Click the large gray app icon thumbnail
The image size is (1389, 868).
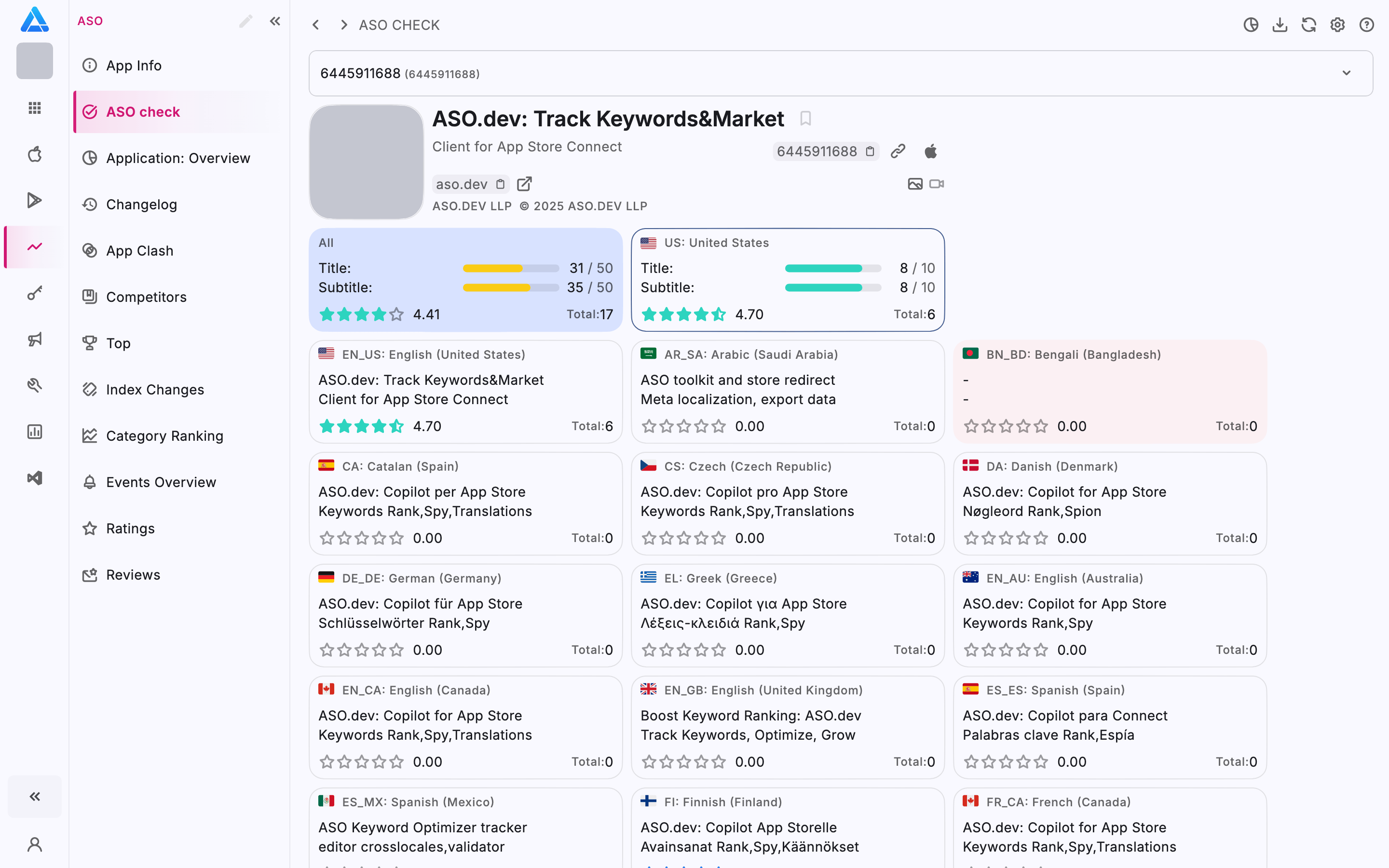pos(366,162)
